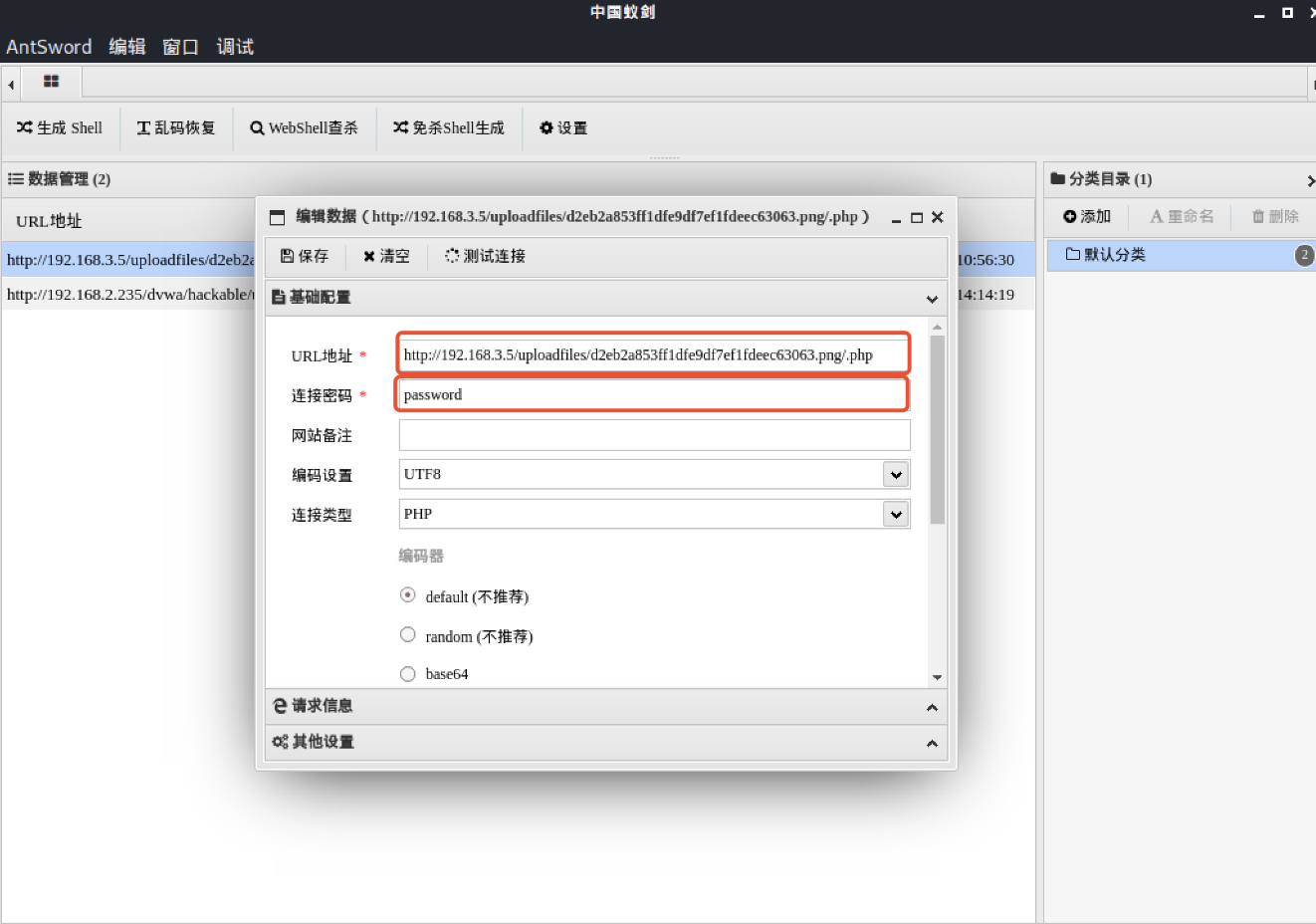Click 重命名 category button
The width and height of the screenshot is (1316, 924).
click(x=1182, y=216)
